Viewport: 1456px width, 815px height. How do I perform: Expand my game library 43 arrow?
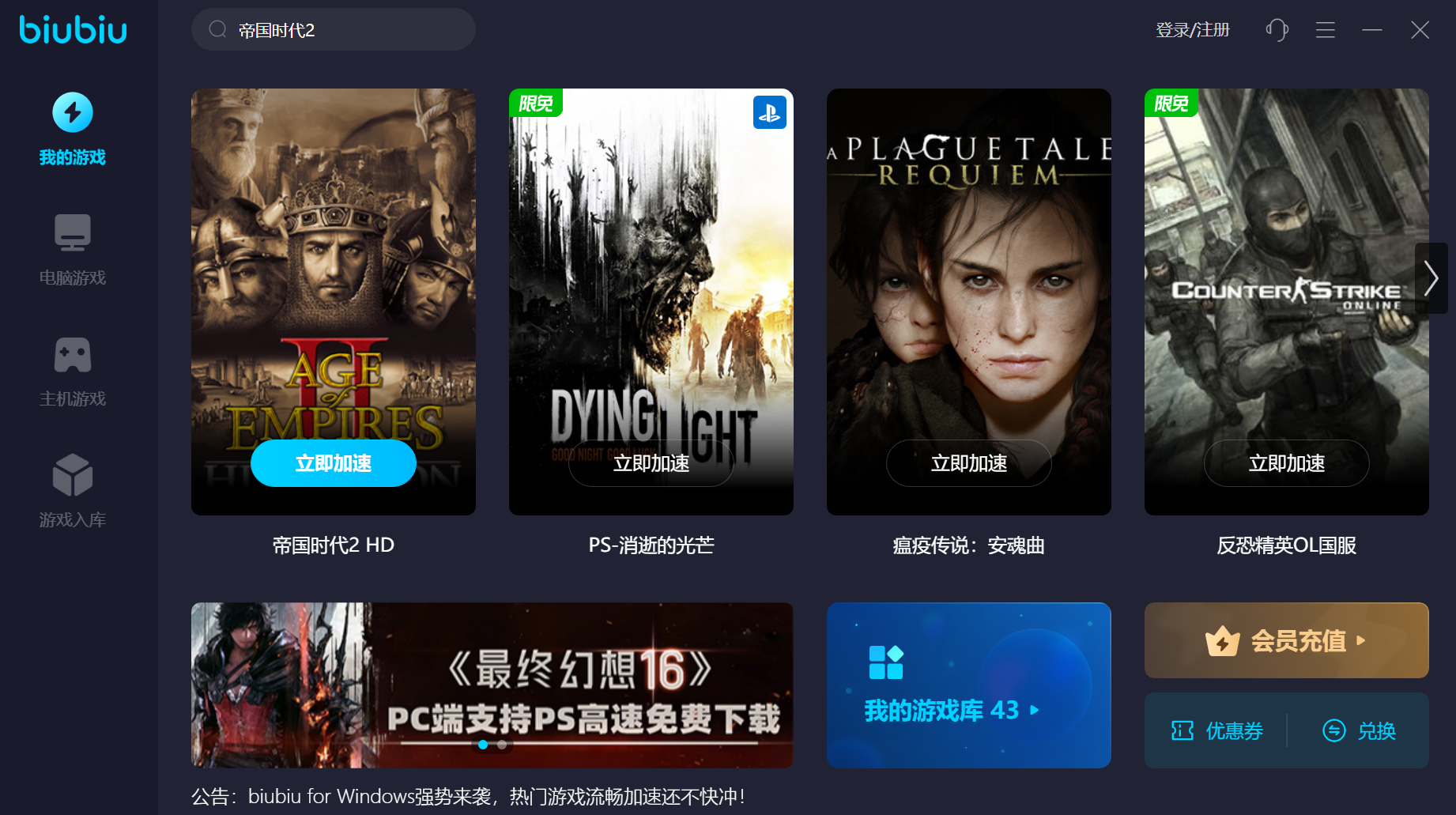(x=1035, y=711)
